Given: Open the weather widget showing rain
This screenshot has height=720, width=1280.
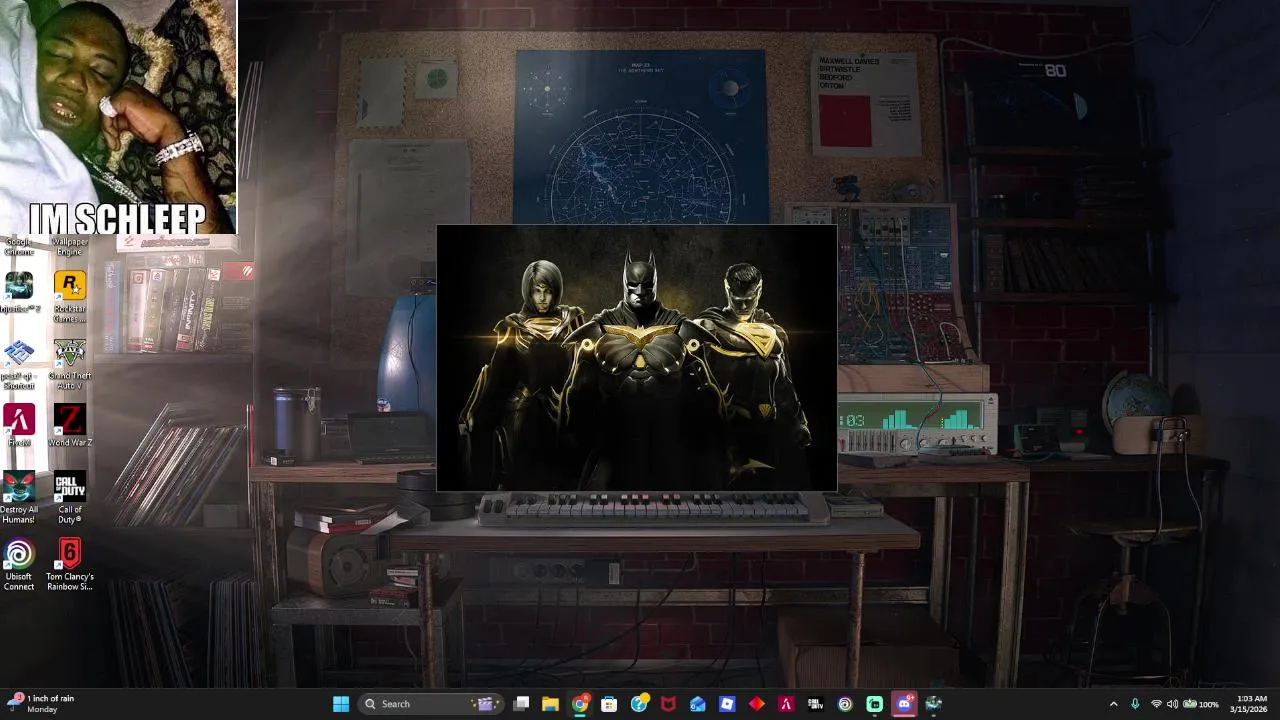Looking at the screenshot, I should coord(42,704).
